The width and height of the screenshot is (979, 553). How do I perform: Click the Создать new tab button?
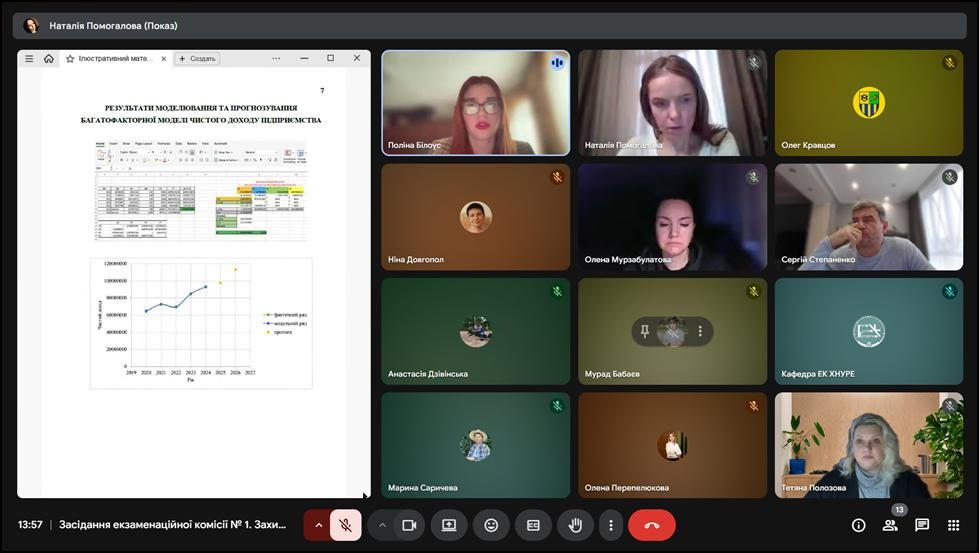[x=197, y=59]
